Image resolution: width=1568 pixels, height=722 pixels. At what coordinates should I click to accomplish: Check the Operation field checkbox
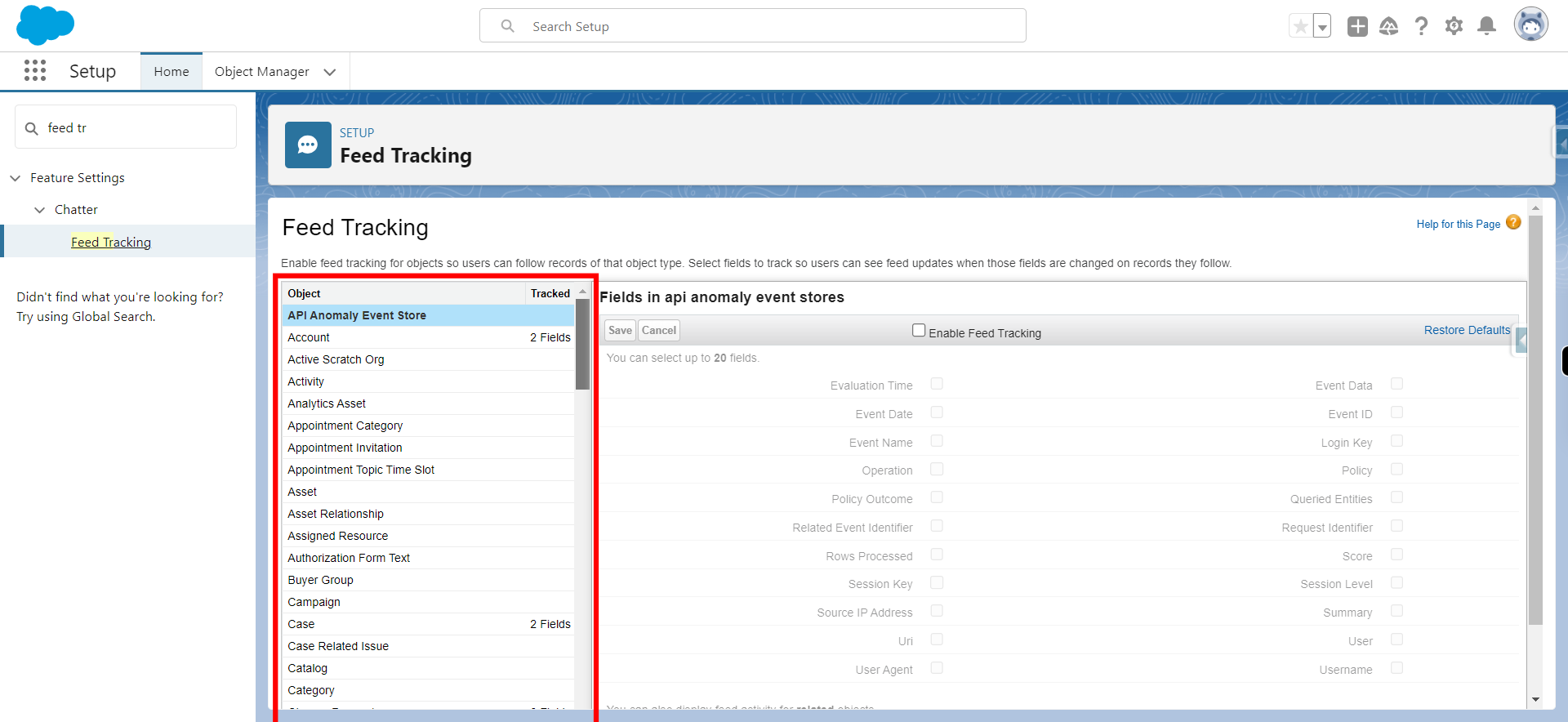pos(937,469)
